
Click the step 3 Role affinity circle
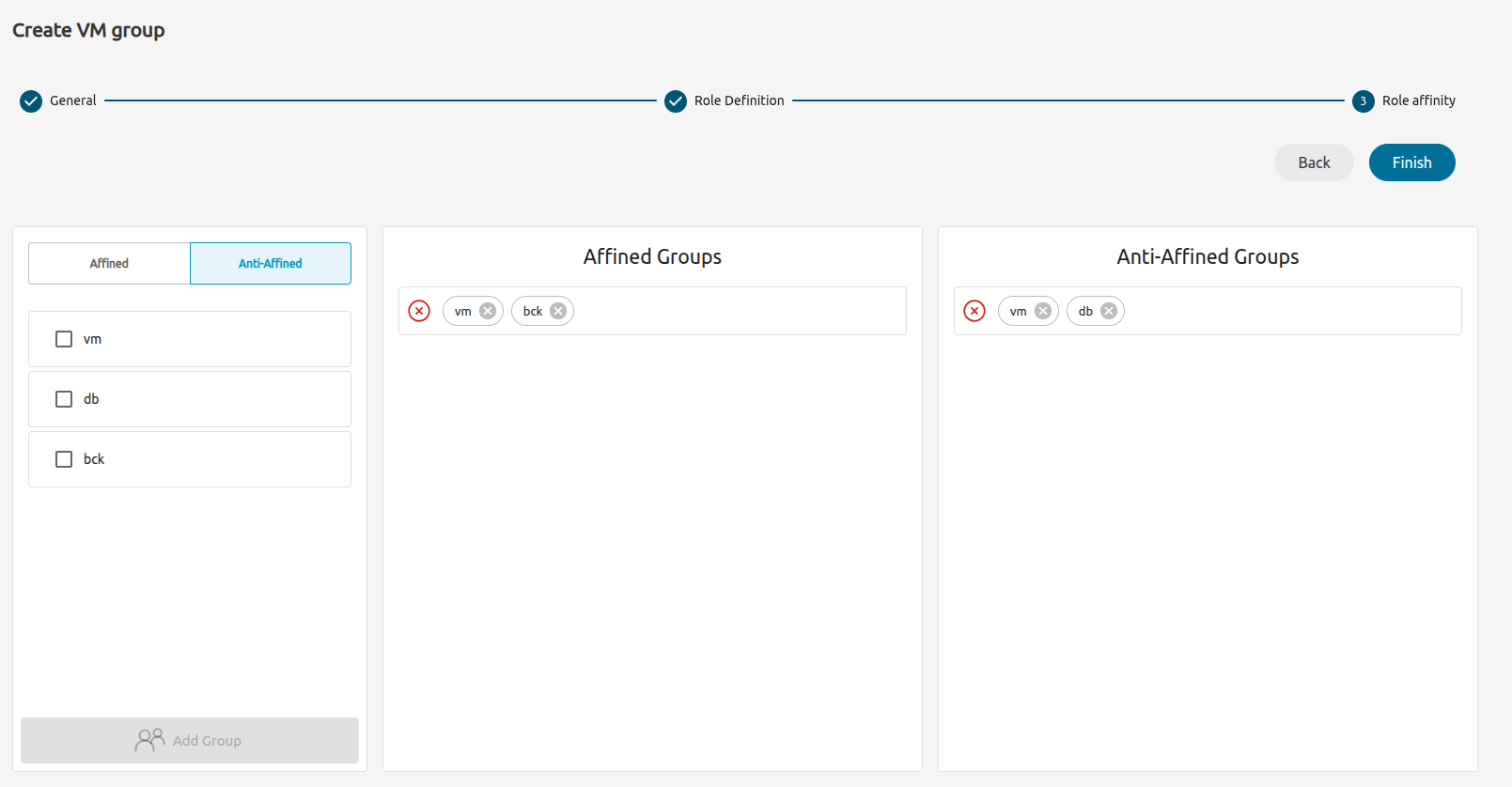click(1363, 101)
